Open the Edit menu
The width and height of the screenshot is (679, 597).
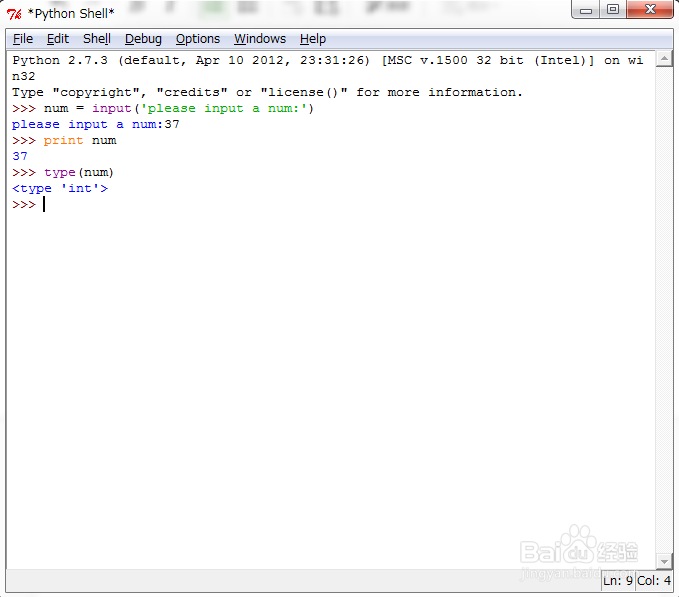(58, 39)
